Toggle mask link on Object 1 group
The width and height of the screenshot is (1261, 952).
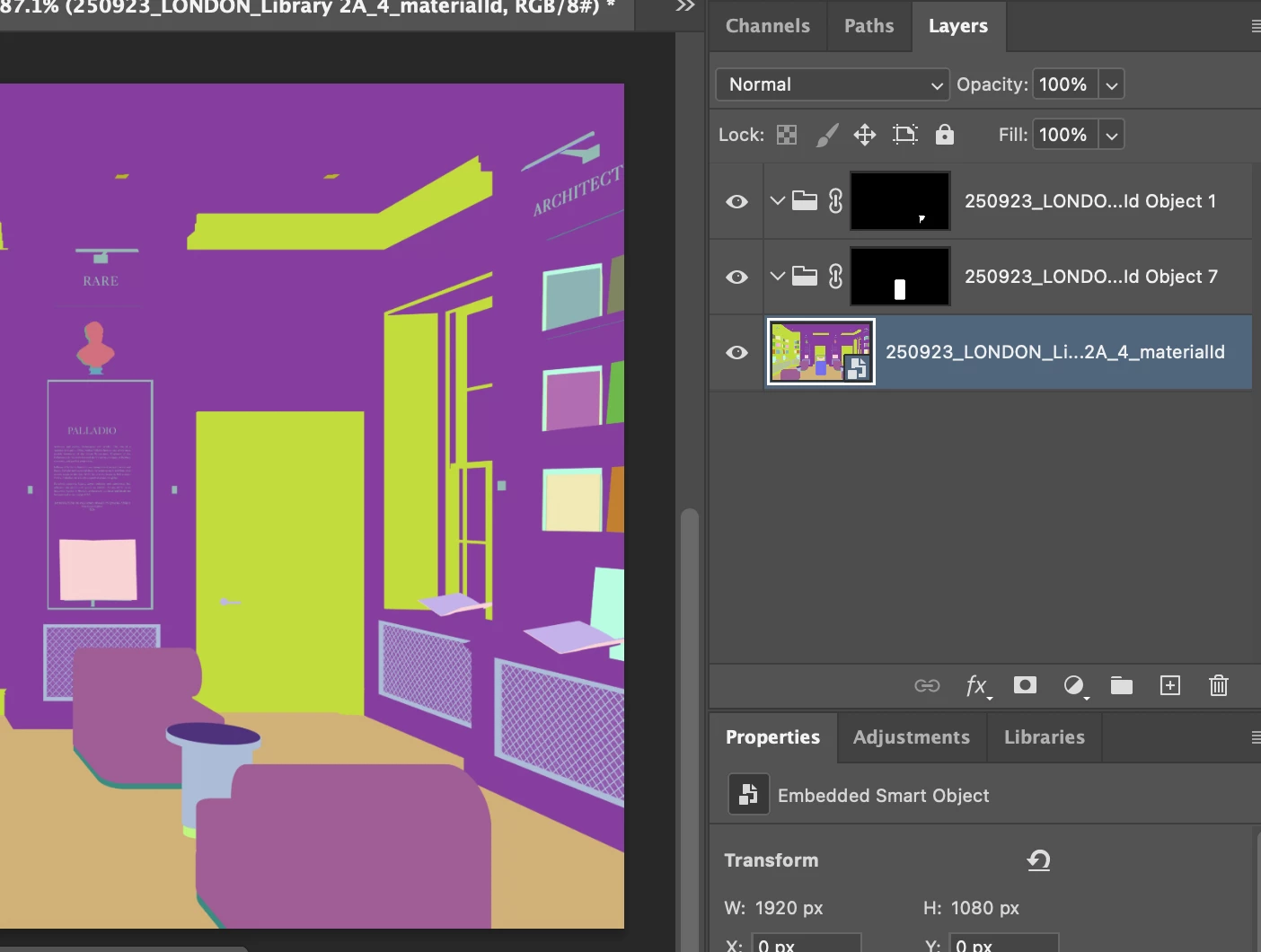pyautogui.click(x=835, y=201)
